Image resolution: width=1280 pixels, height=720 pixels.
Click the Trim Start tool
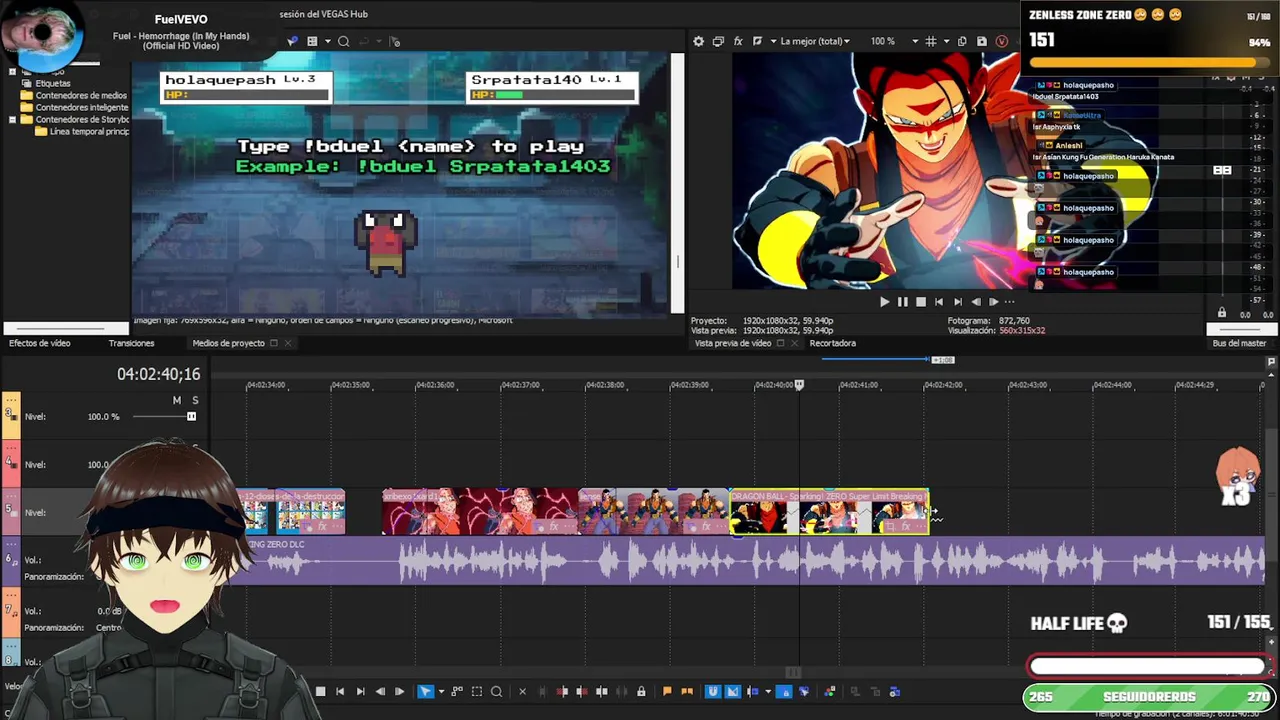pos(562,691)
